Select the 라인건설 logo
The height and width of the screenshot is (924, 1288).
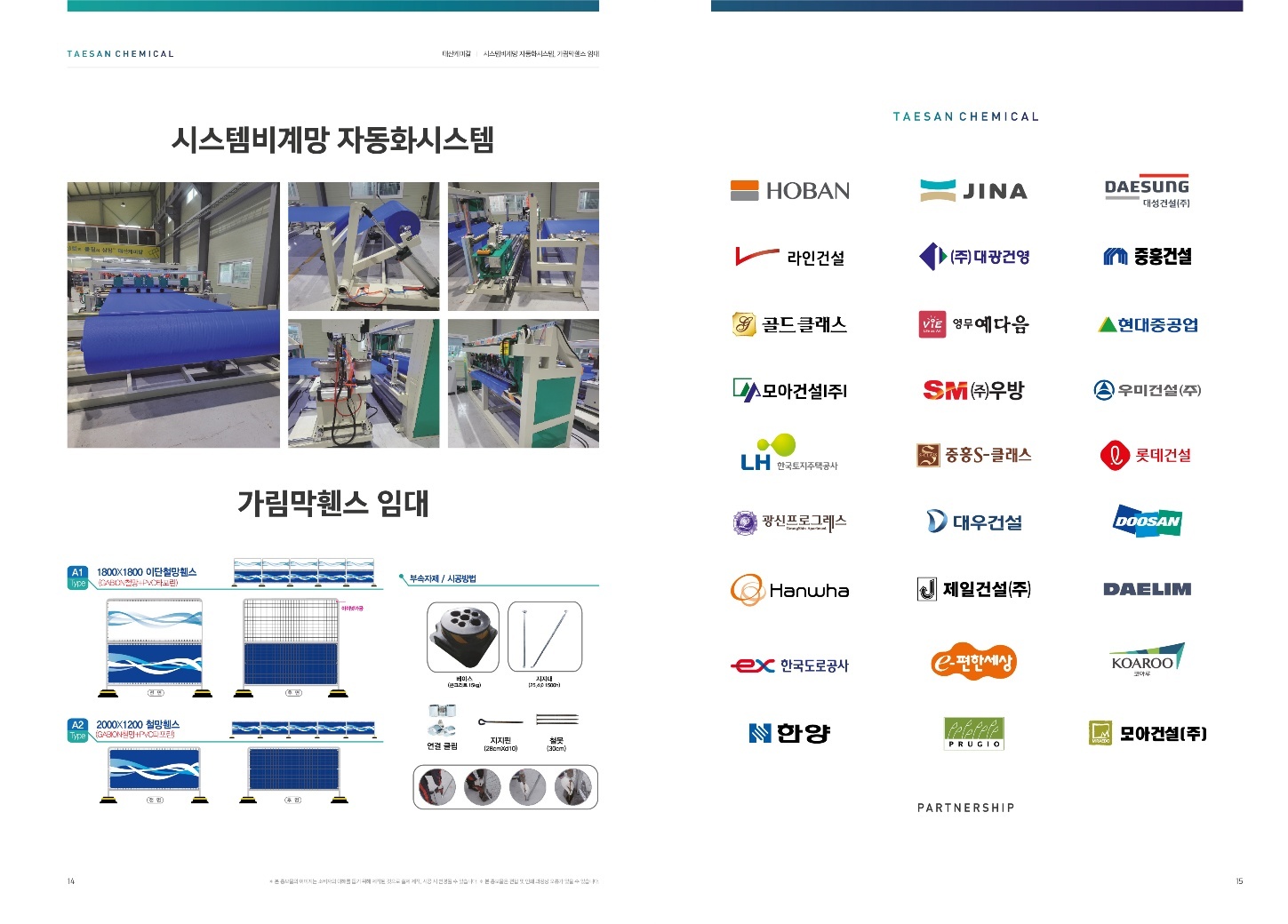pyautogui.click(x=789, y=257)
